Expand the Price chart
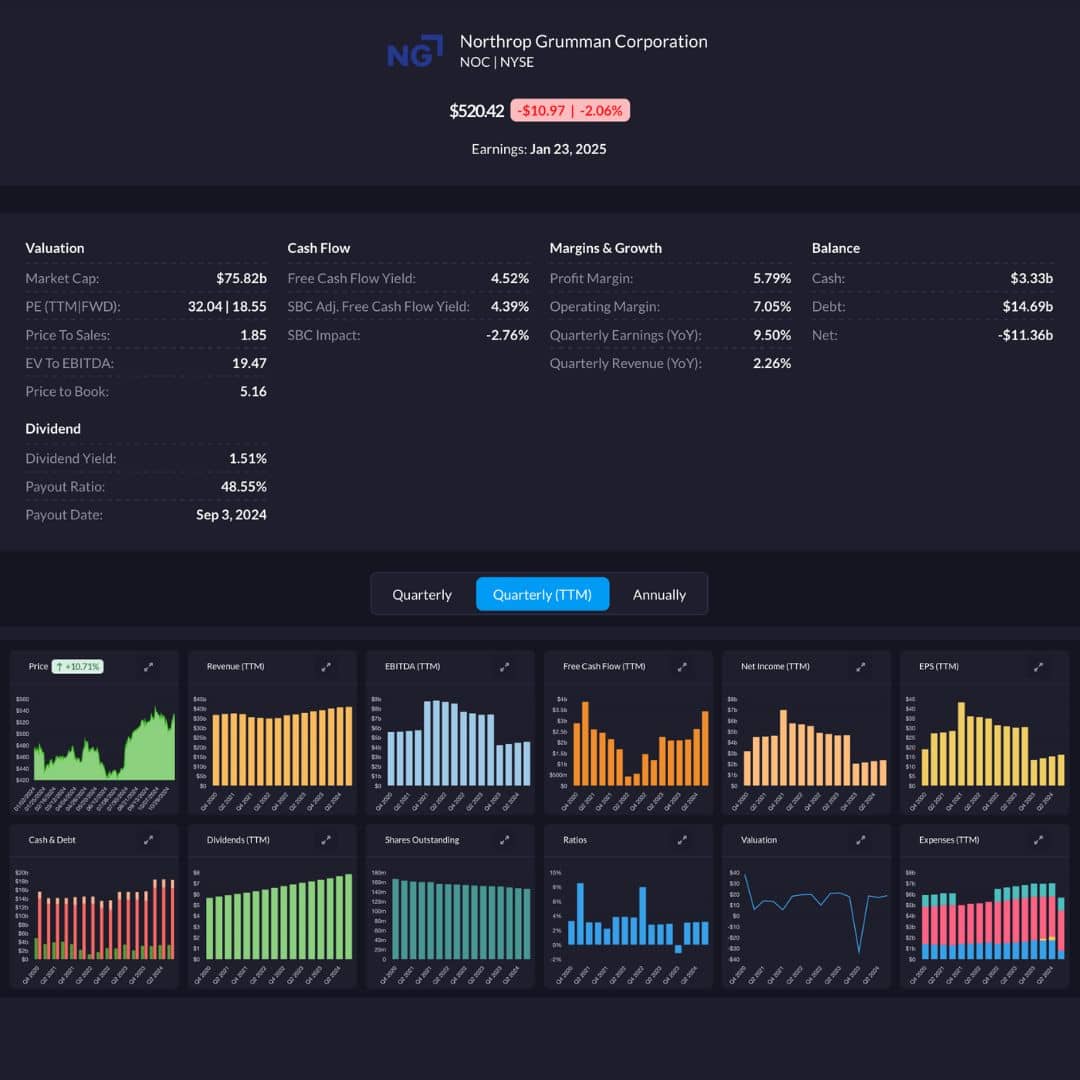1080x1080 pixels. click(x=148, y=667)
